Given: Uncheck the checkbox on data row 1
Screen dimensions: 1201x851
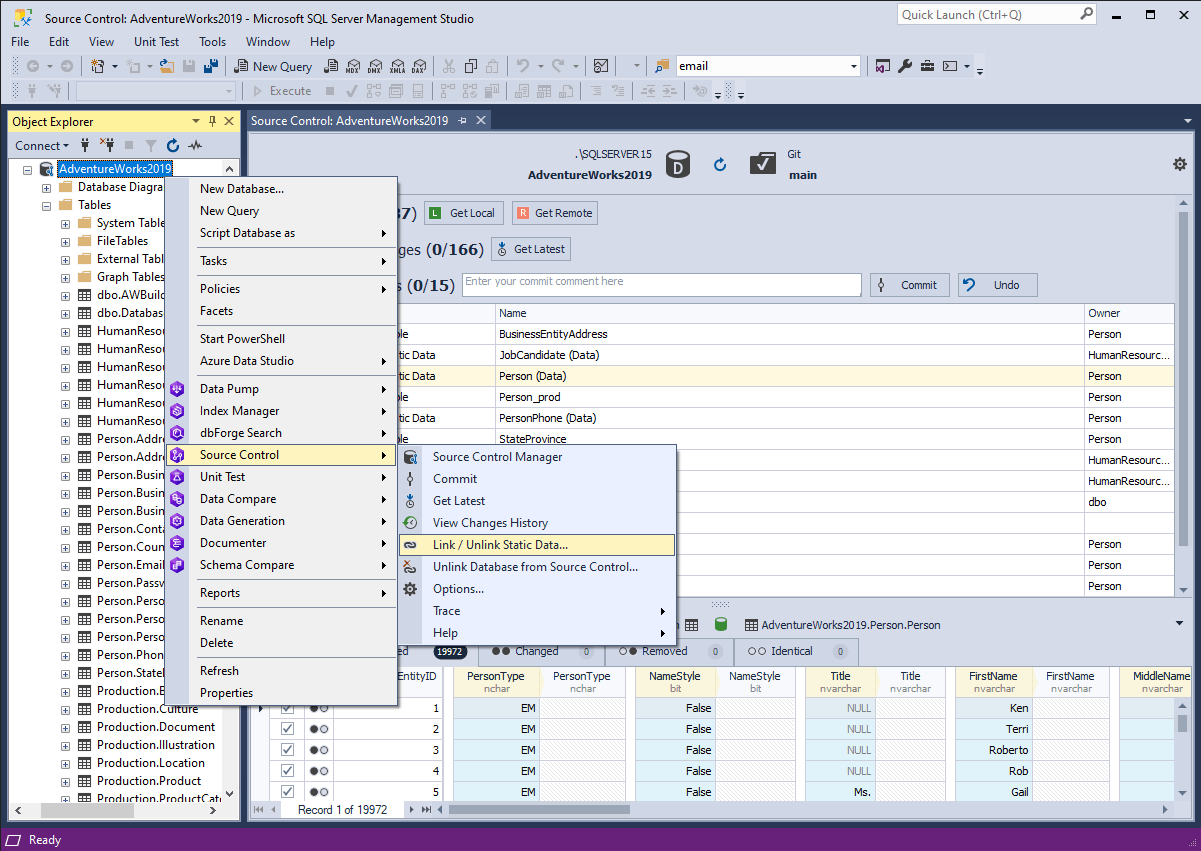Looking at the screenshot, I should [x=288, y=708].
